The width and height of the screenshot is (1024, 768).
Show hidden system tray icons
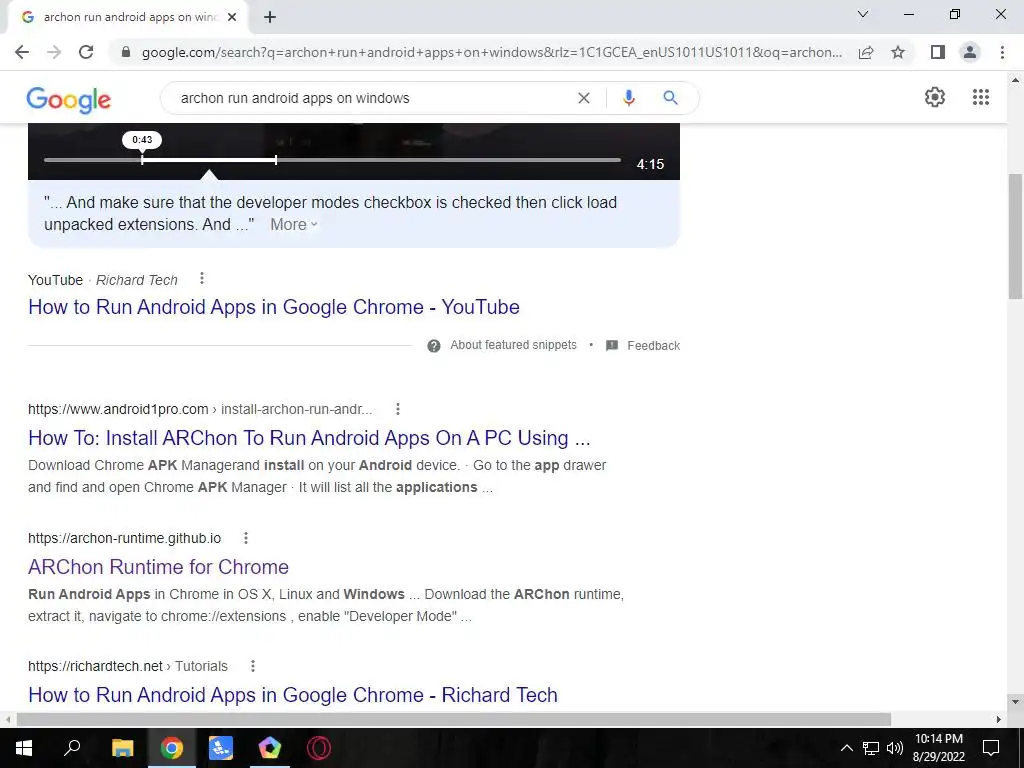pos(846,748)
